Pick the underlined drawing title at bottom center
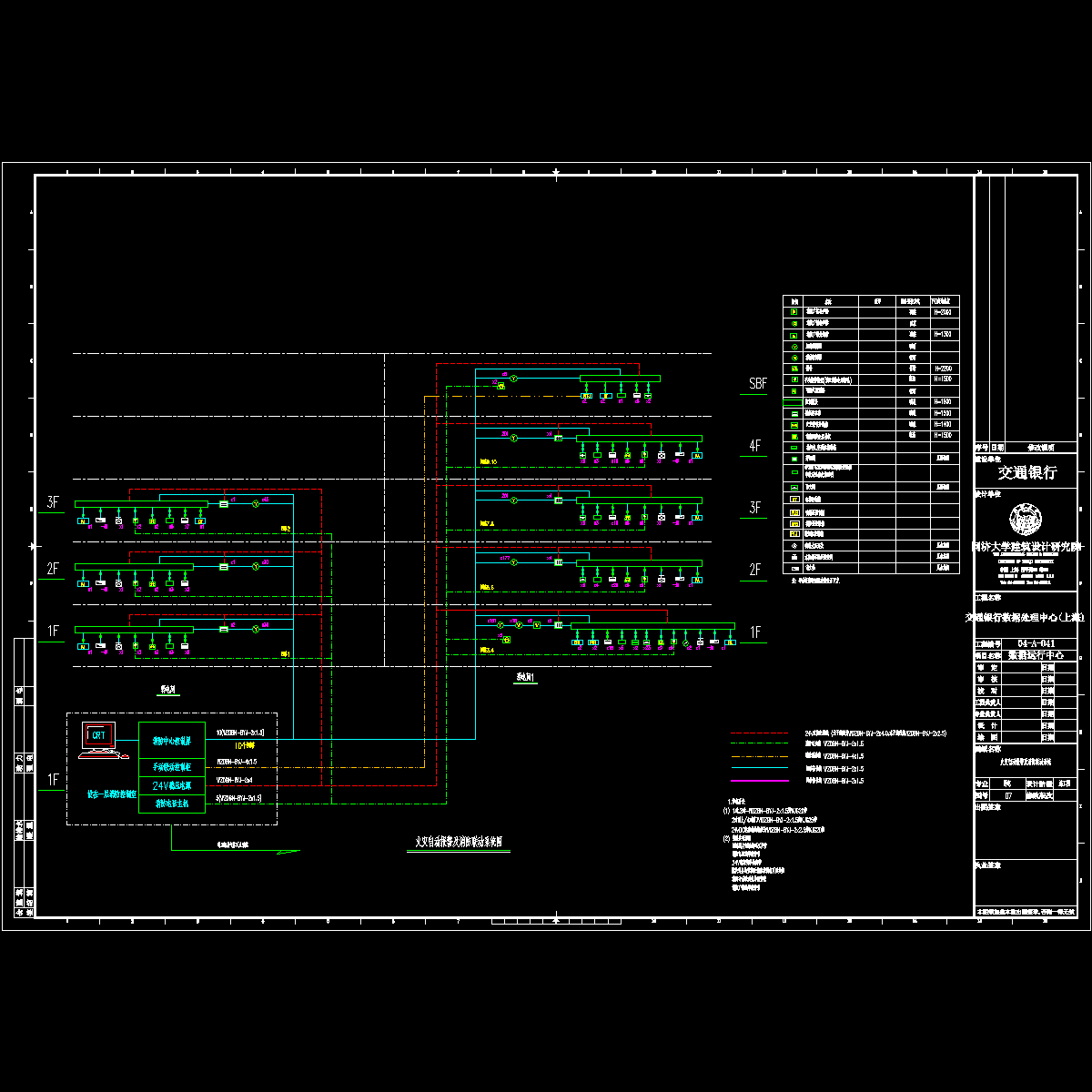The width and height of the screenshot is (1092, 1092). [x=459, y=844]
